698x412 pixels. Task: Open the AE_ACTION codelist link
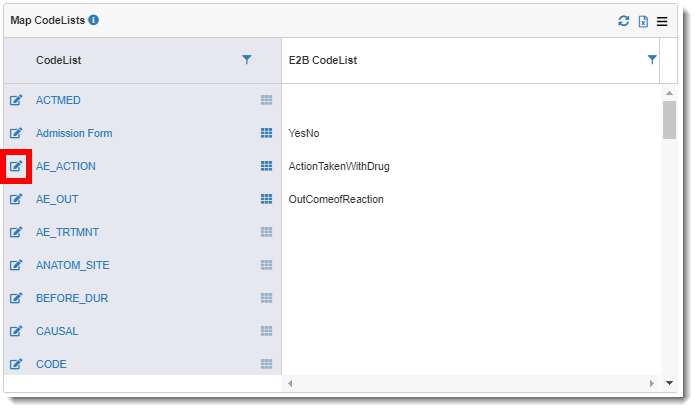(66, 166)
